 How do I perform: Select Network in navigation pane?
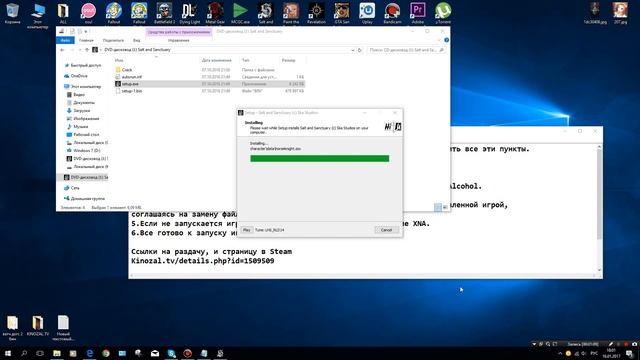72,188
